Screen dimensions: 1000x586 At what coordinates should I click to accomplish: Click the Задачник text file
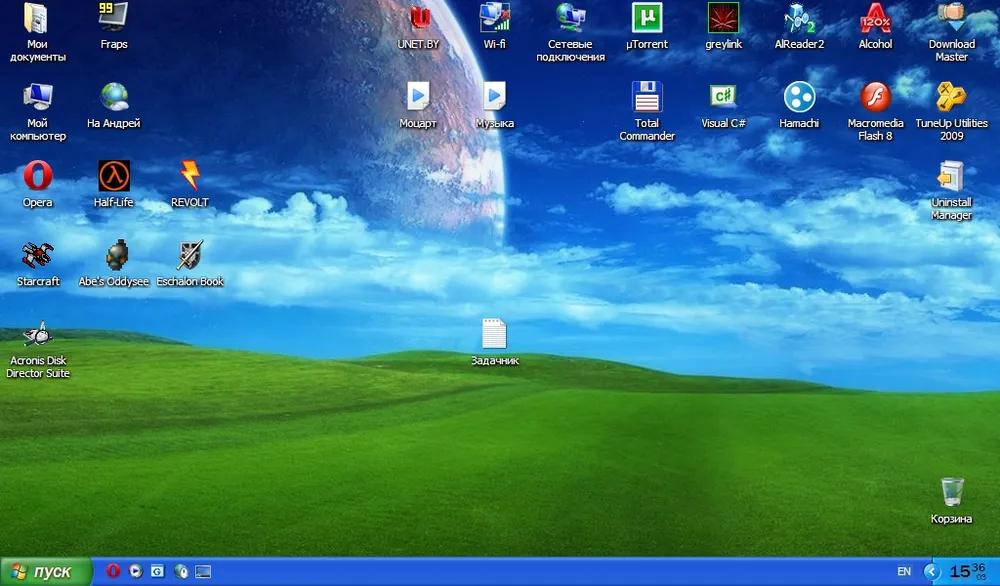(494, 335)
